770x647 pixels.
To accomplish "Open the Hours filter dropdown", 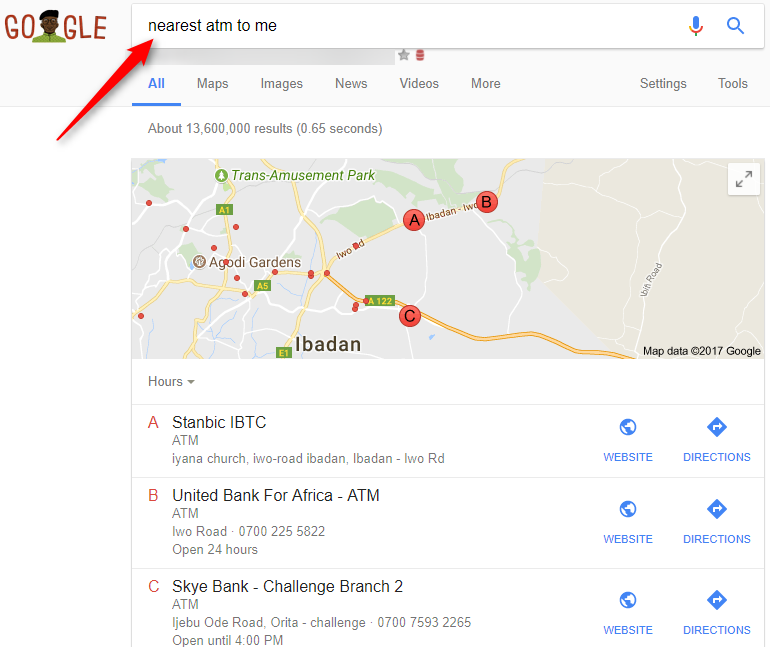I will point(171,381).
